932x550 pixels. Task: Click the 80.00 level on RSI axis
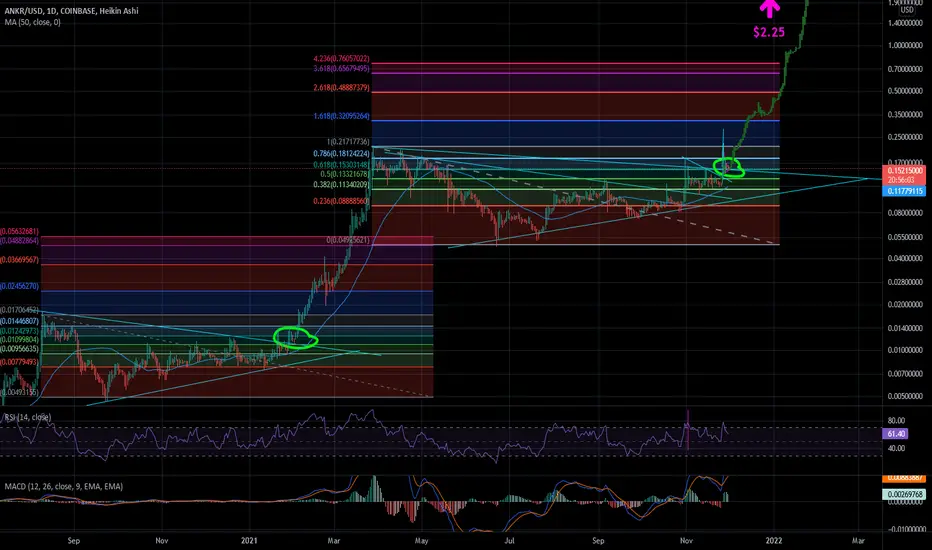(896, 420)
